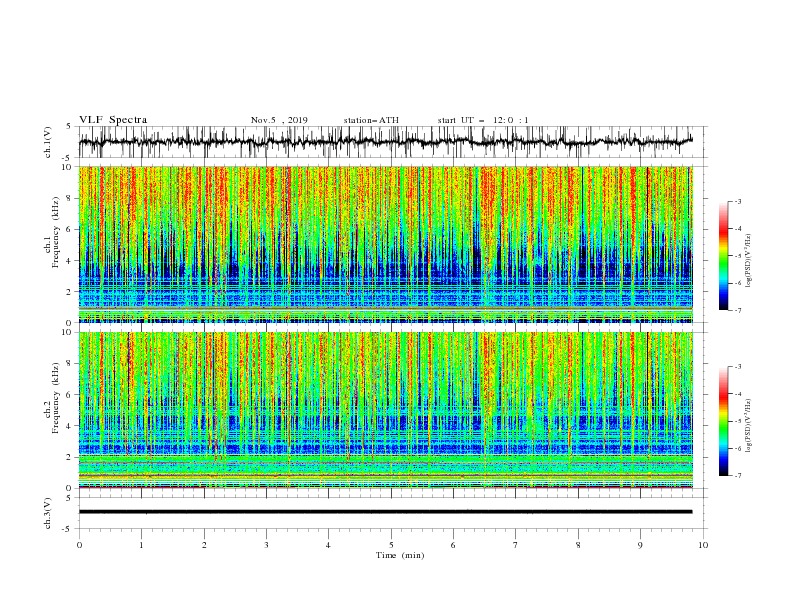Click the "station=ATH" header label

pos(371,120)
